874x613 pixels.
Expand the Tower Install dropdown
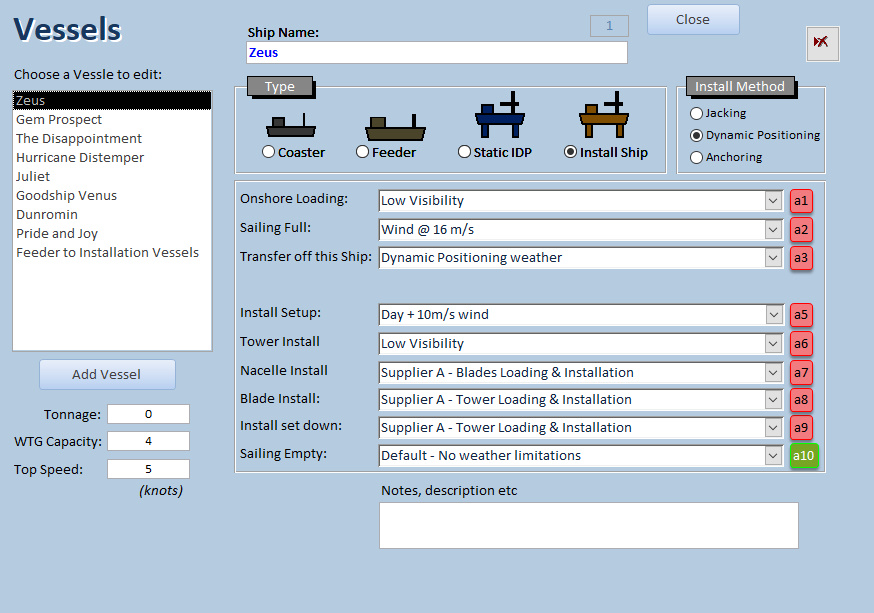click(x=773, y=343)
